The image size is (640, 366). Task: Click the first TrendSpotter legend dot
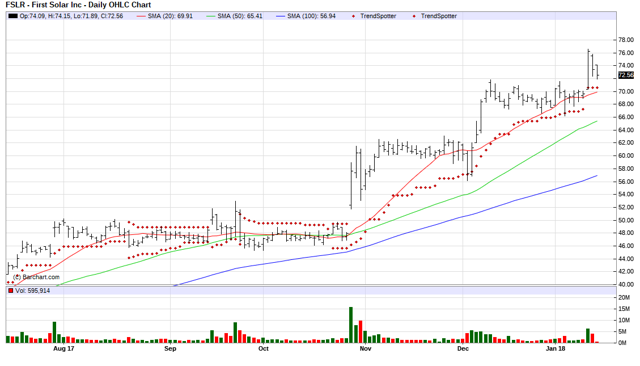tap(353, 16)
